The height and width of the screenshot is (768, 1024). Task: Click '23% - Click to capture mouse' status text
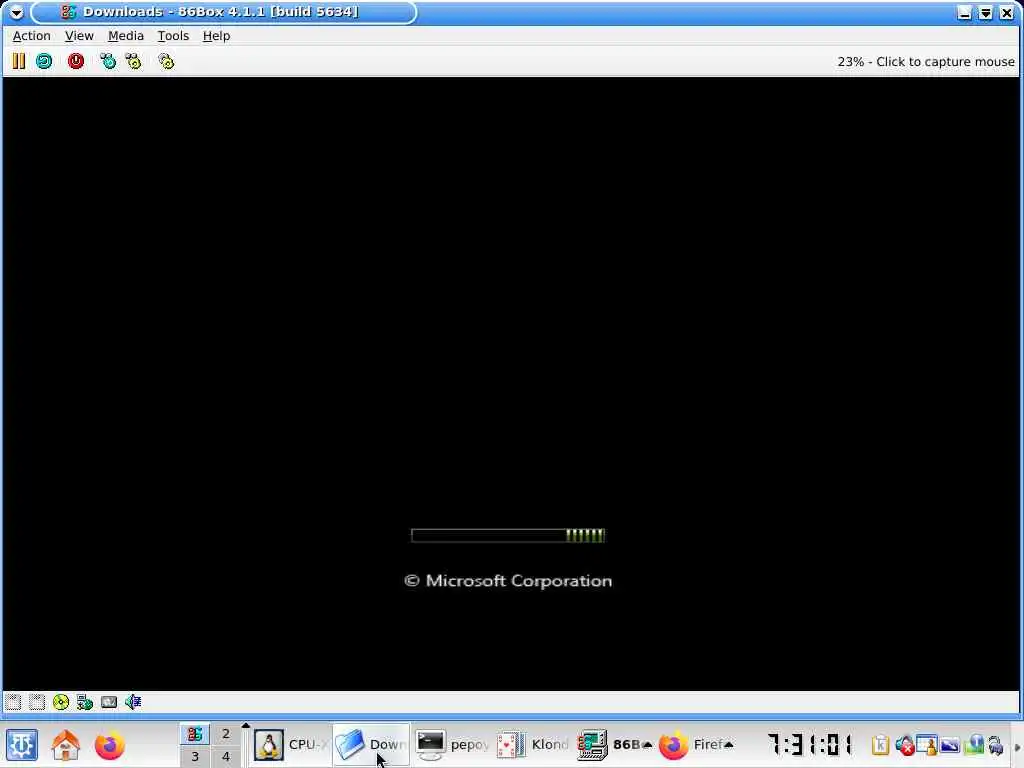click(x=926, y=61)
